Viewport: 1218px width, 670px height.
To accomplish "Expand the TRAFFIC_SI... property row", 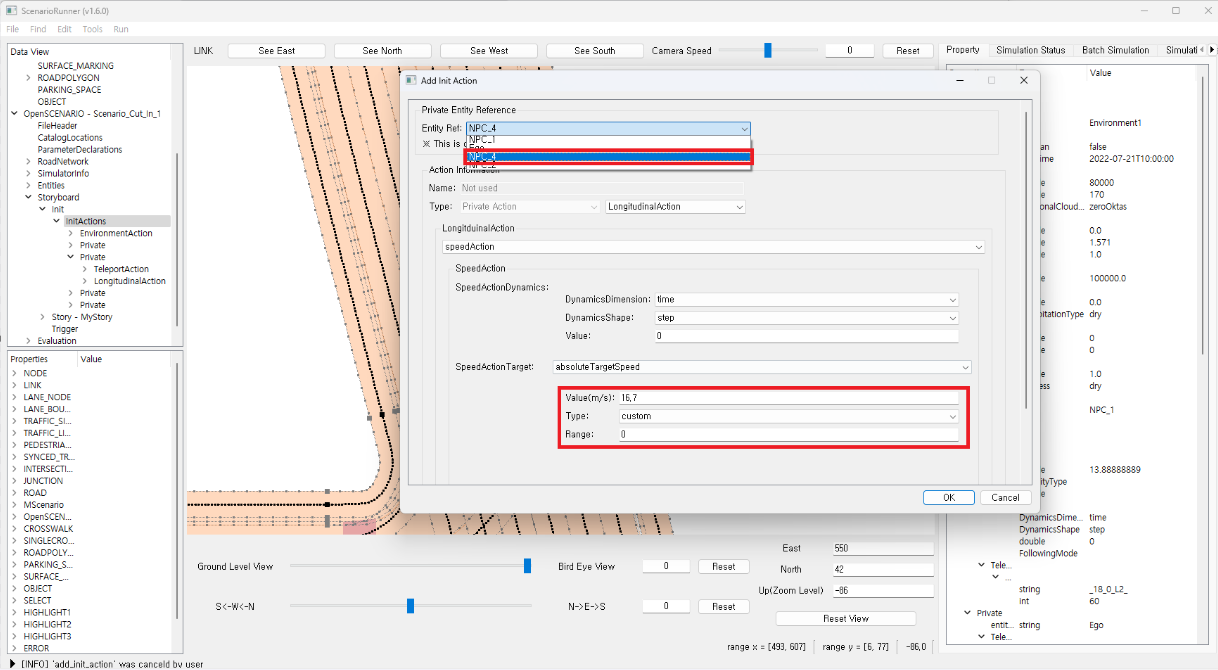I will click(14, 421).
